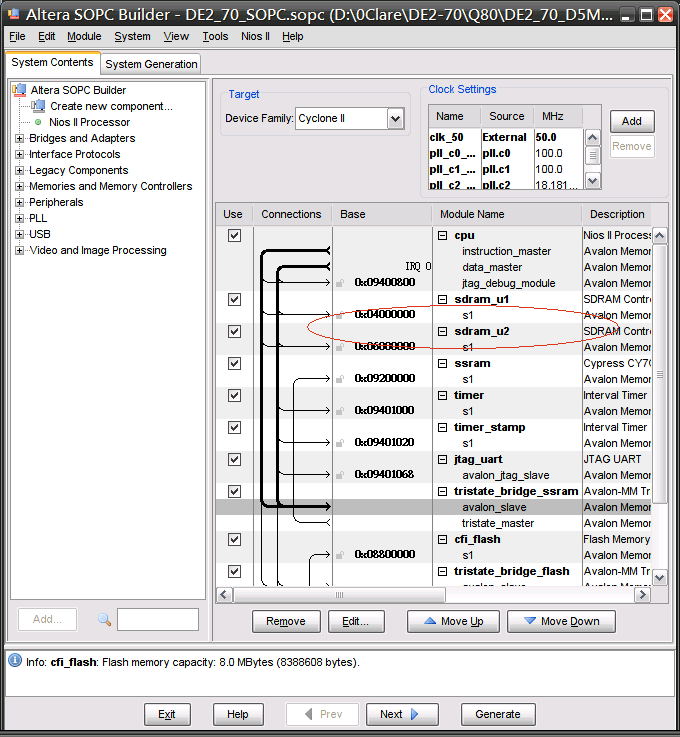This screenshot has width=680, height=737.
Task: Disable the cfi_flash Use checkbox
Action: click(234, 539)
